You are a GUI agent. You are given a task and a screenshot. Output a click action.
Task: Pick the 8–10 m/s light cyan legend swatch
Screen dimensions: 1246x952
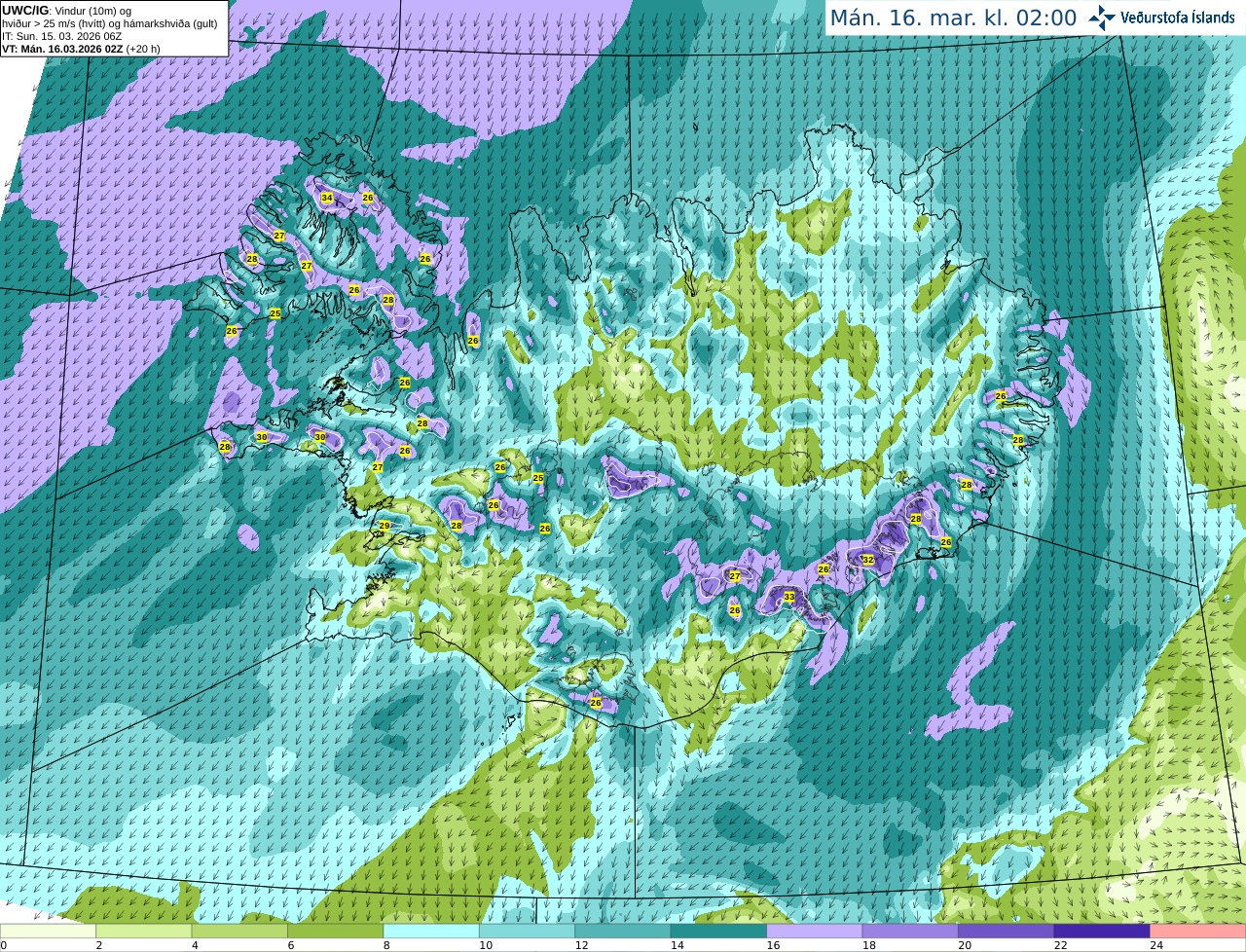(x=431, y=932)
